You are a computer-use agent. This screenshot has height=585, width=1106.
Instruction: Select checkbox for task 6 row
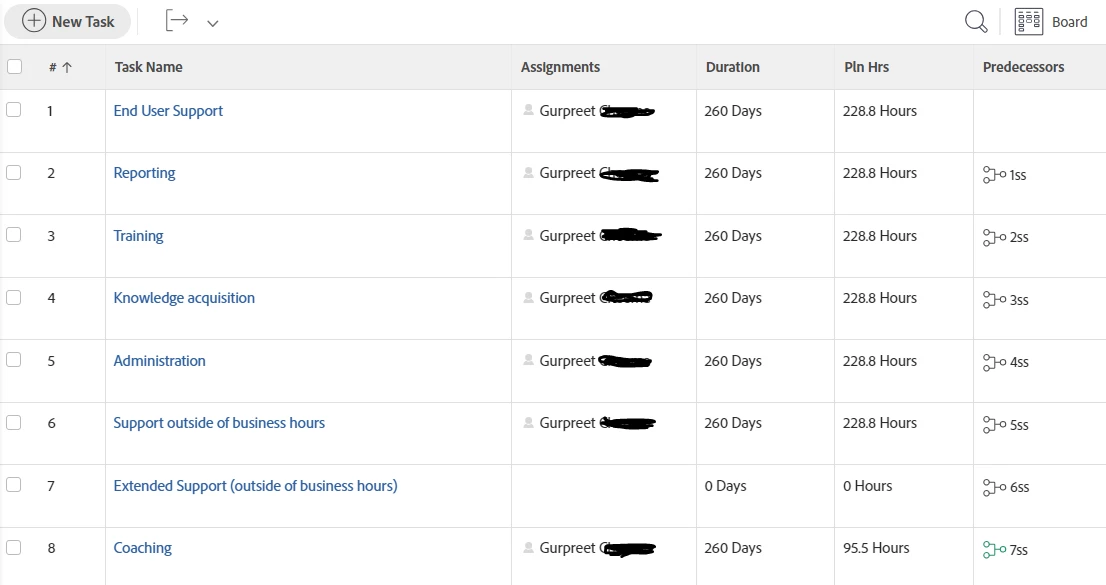click(13, 422)
